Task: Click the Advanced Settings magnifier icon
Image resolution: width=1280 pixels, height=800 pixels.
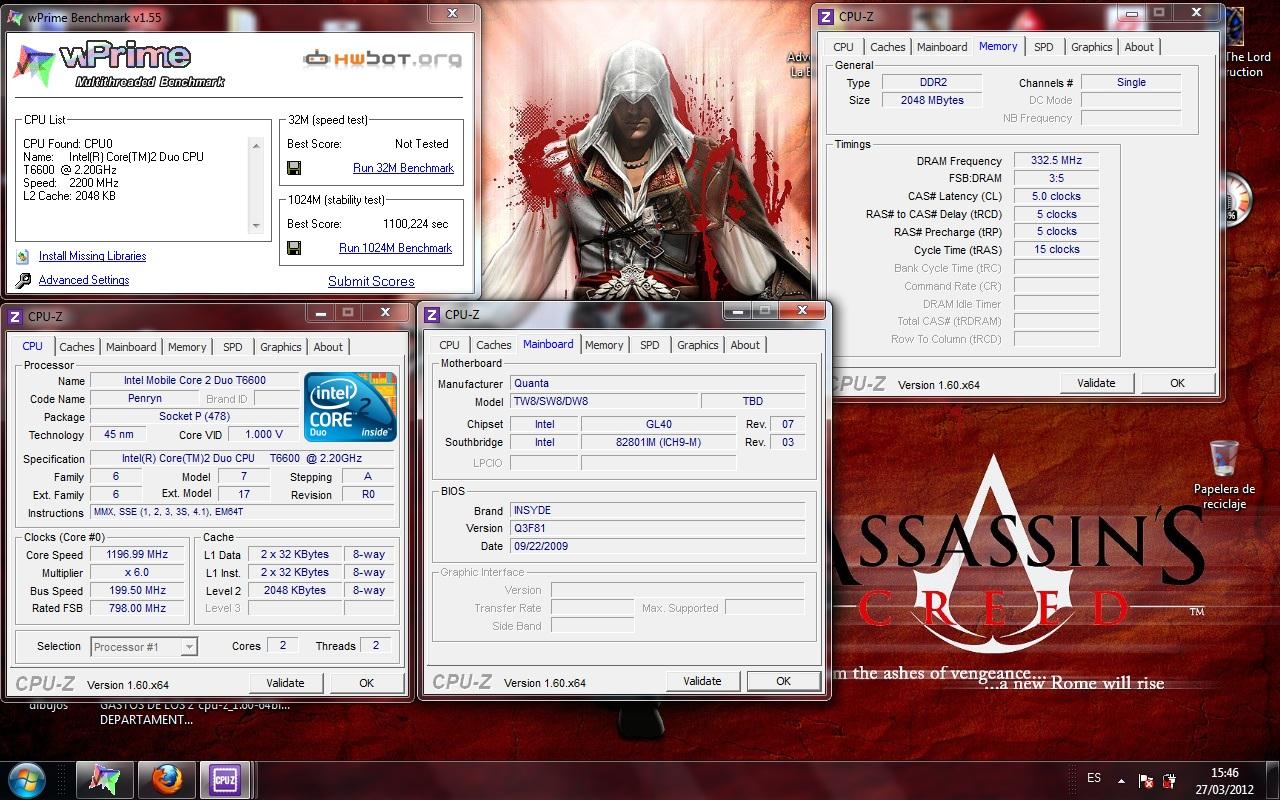Action: [x=23, y=280]
